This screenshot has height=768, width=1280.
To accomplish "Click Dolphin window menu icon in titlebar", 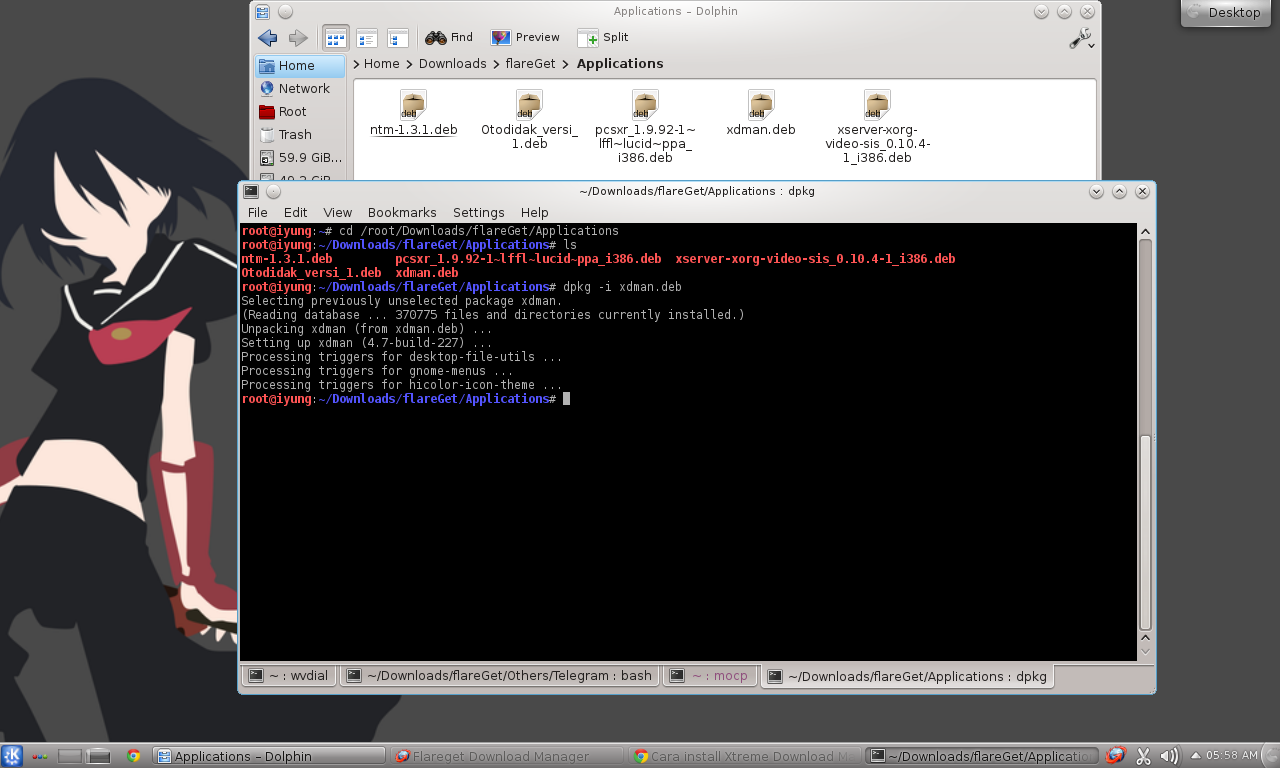I will pos(262,12).
